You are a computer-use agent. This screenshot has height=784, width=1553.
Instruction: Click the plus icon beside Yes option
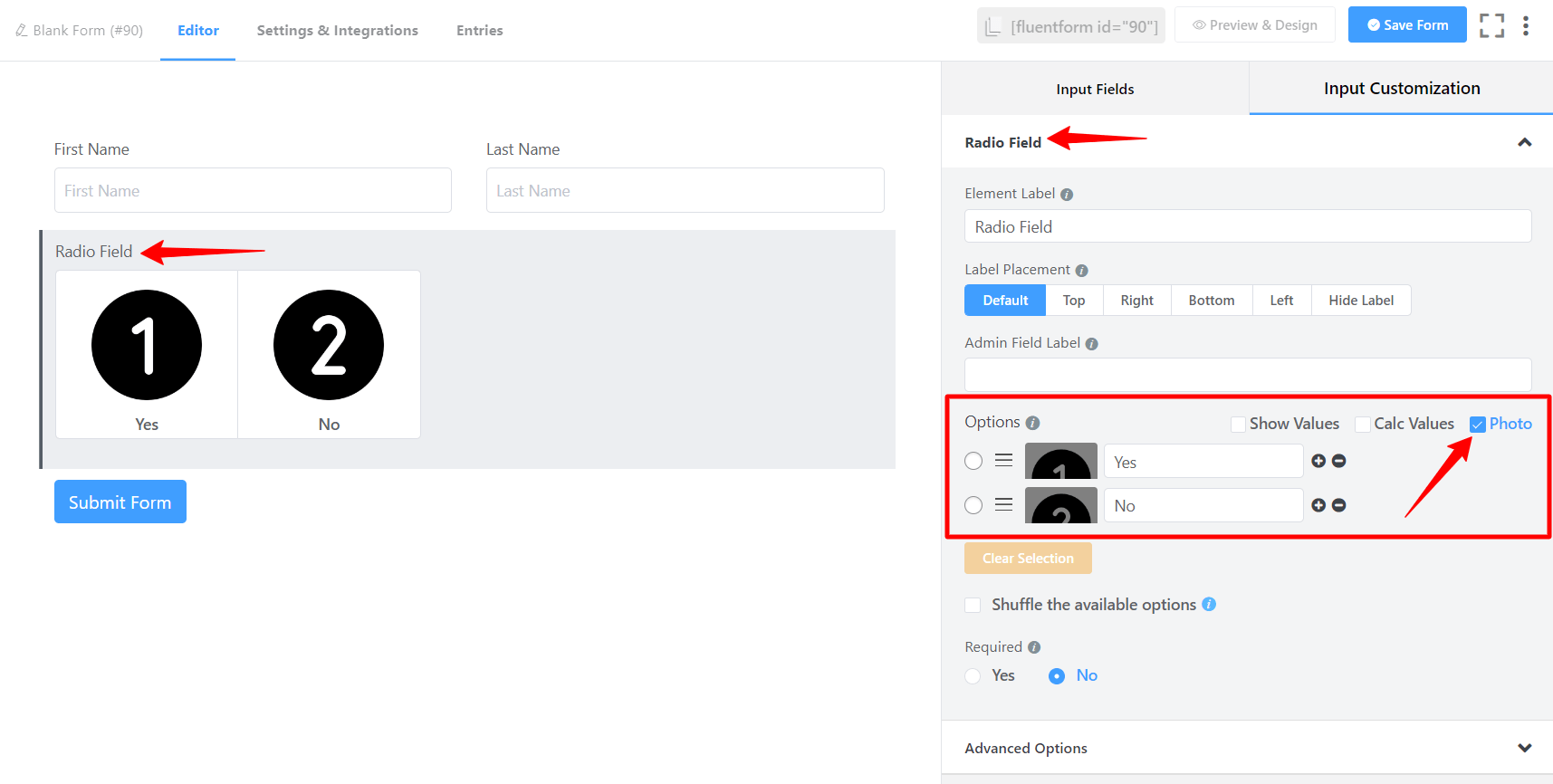(x=1318, y=461)
